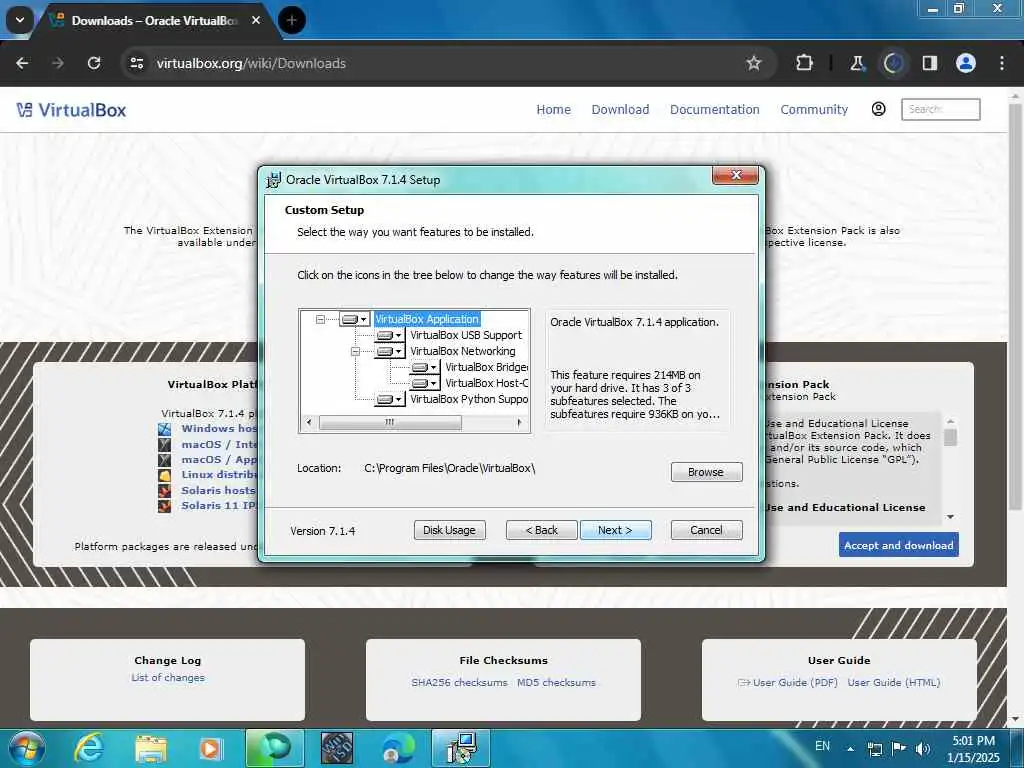The image size is (1024, 768).
Task: Launch Internet Explorer from taskbar
Action: [x=89, y=748]
